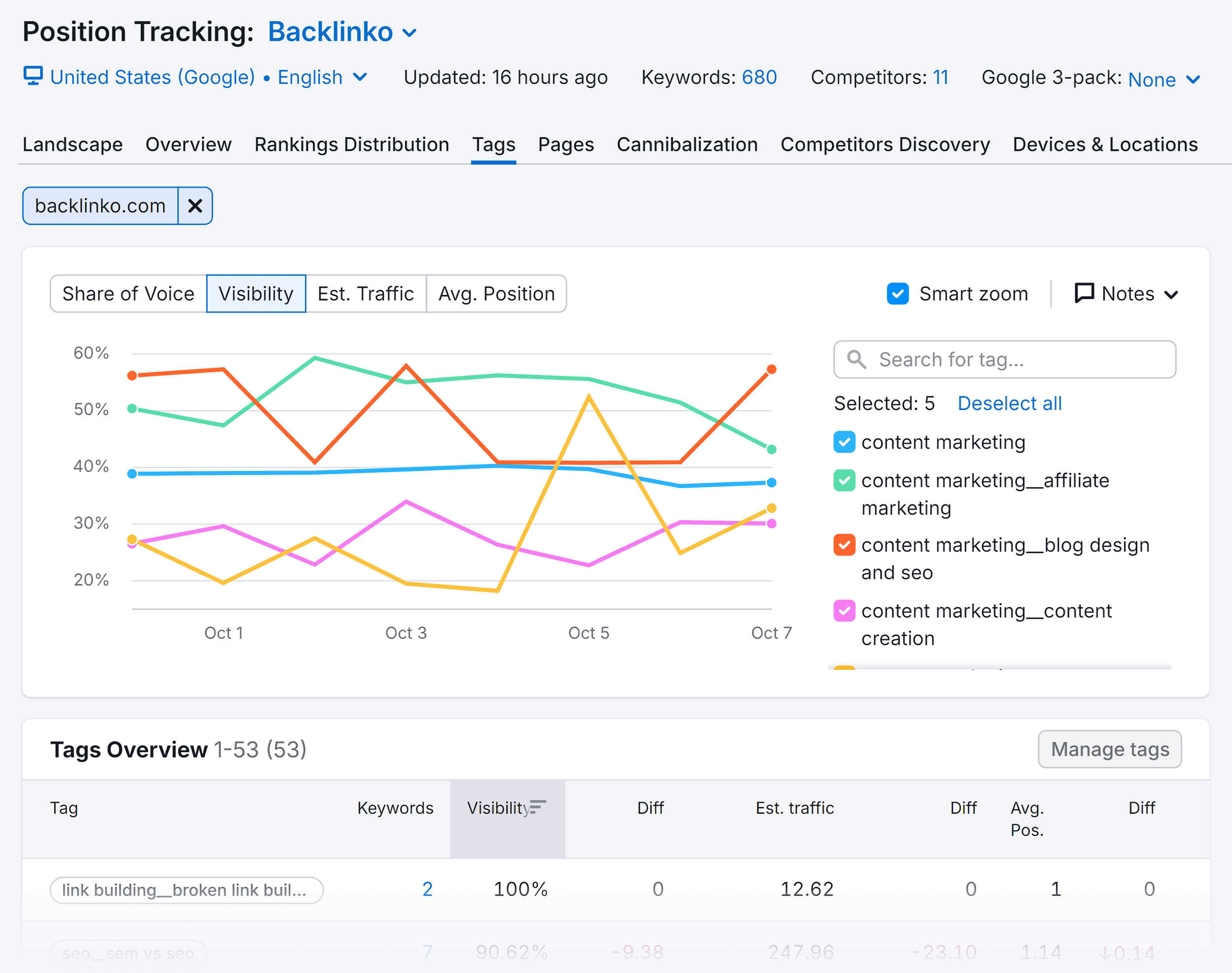Image resolution: width=1232 pixels, height=973 pixels.
Task: Open the English language selector
Action: point(361,77)
